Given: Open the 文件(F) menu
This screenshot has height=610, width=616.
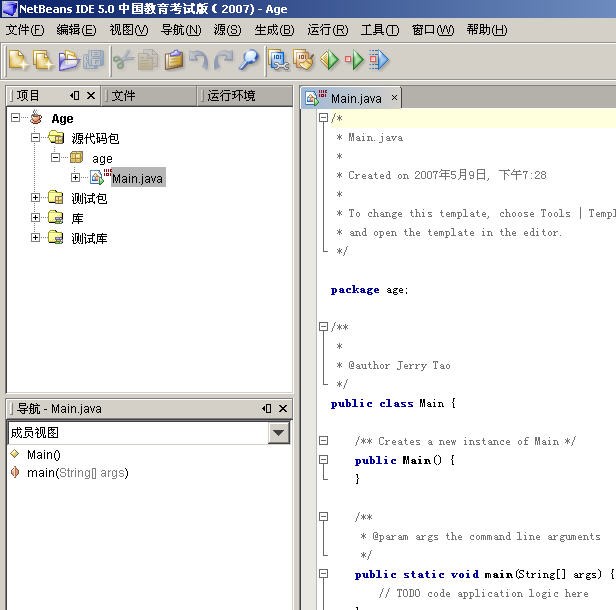Looking at the screenshot, I should [x=25, y=30].
